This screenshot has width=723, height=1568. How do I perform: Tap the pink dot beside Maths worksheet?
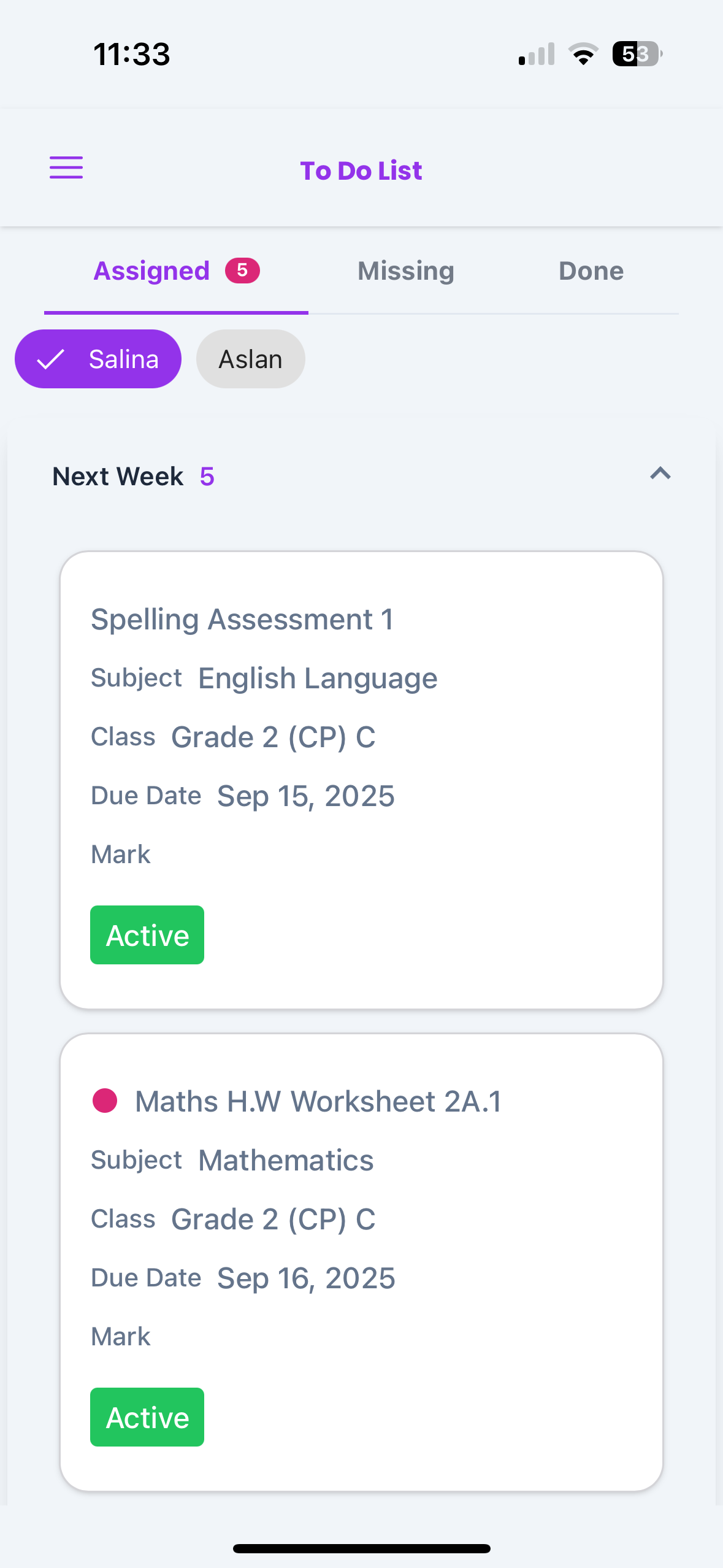pos(105,1101)
